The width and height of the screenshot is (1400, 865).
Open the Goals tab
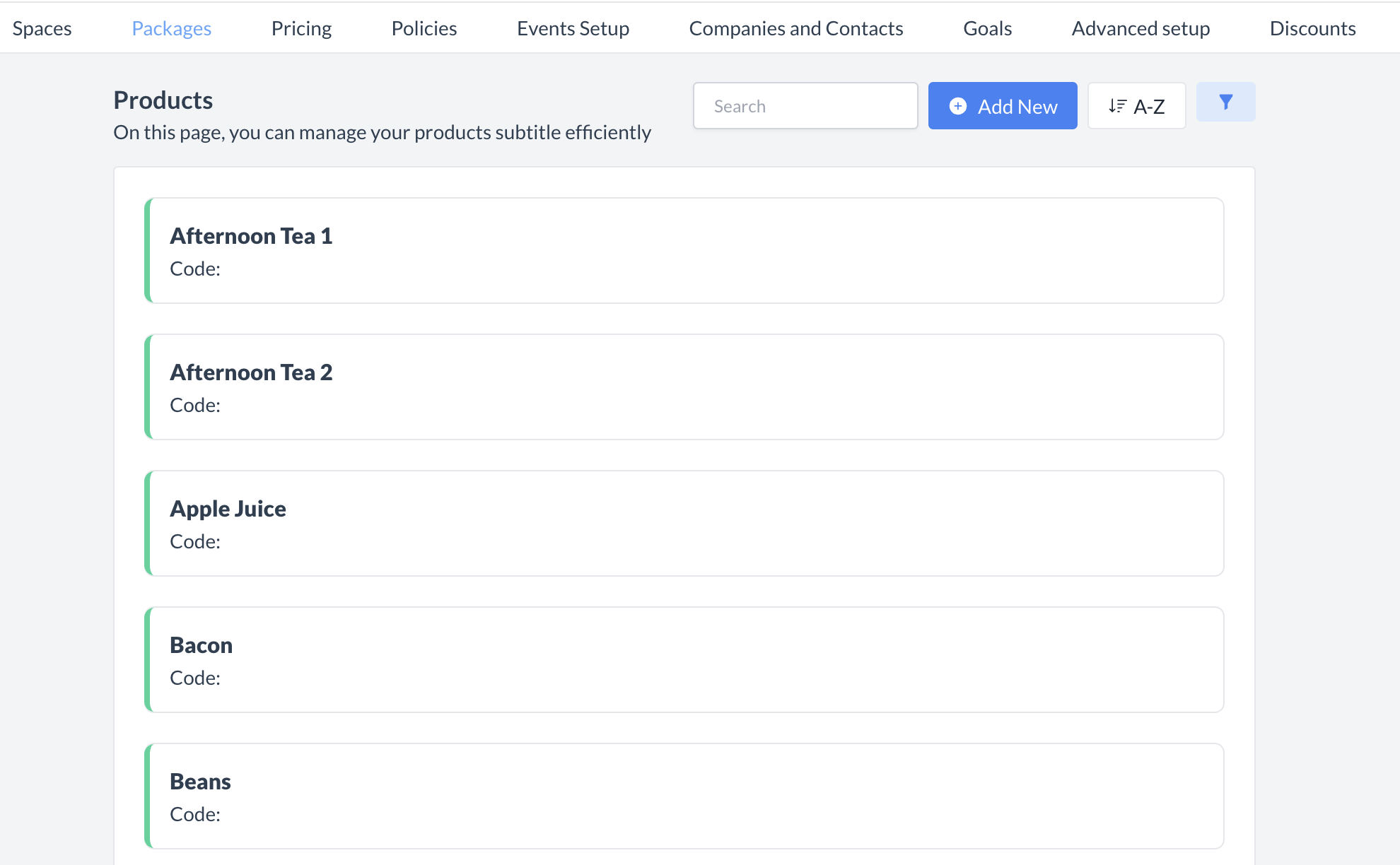[987, 28]
